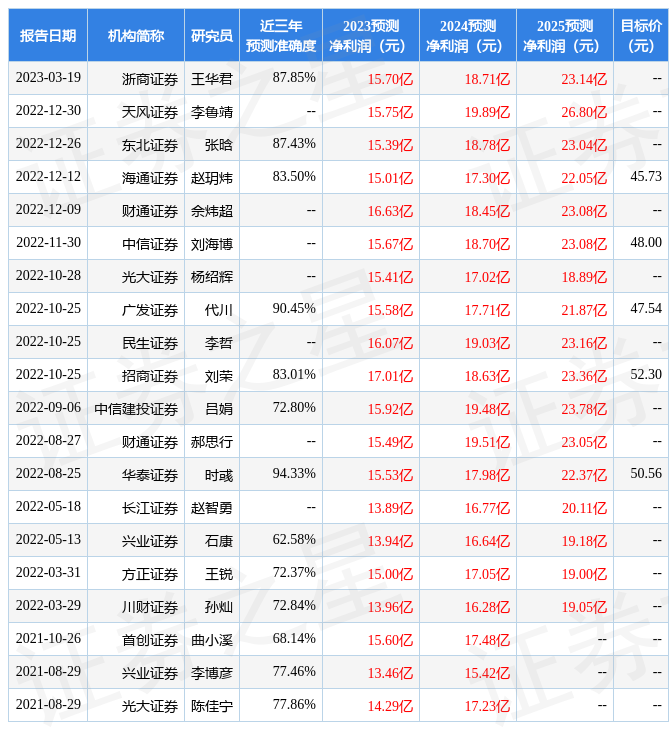Click target price 52.30
Image resolution: width=669 pixels, height=730 pixels.
(646, 375)
